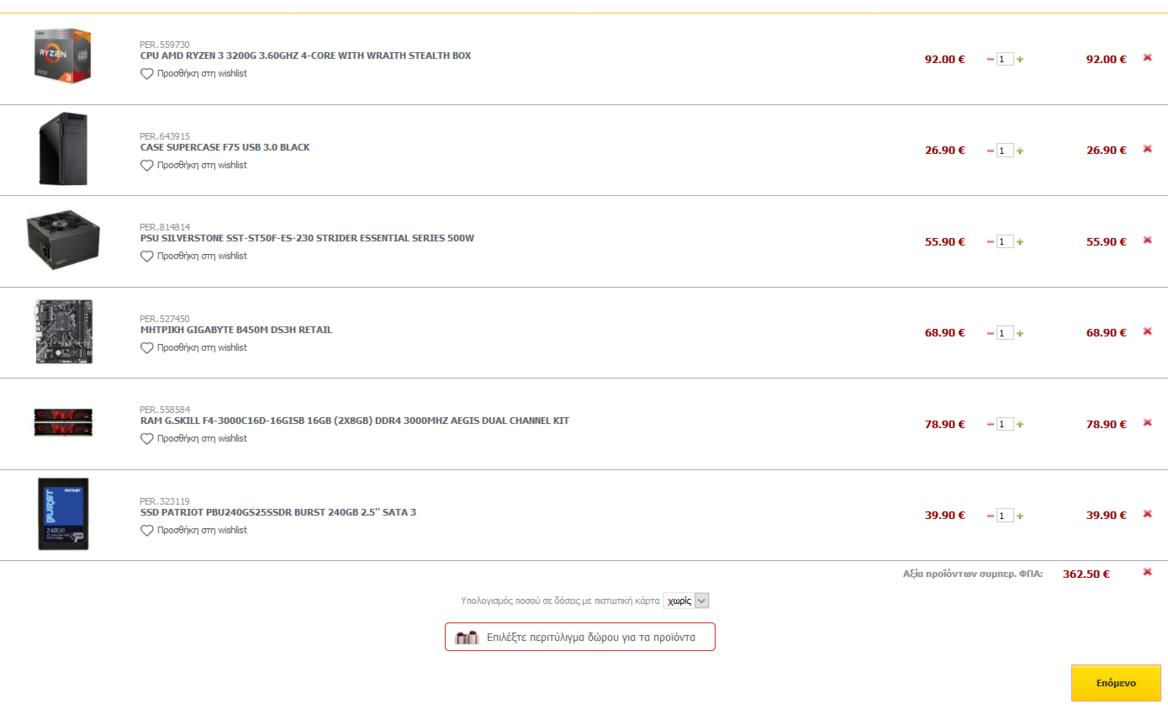
Task: Edit quantity field for Gigabyte B450M
Action: click(x=1005, y=333)
